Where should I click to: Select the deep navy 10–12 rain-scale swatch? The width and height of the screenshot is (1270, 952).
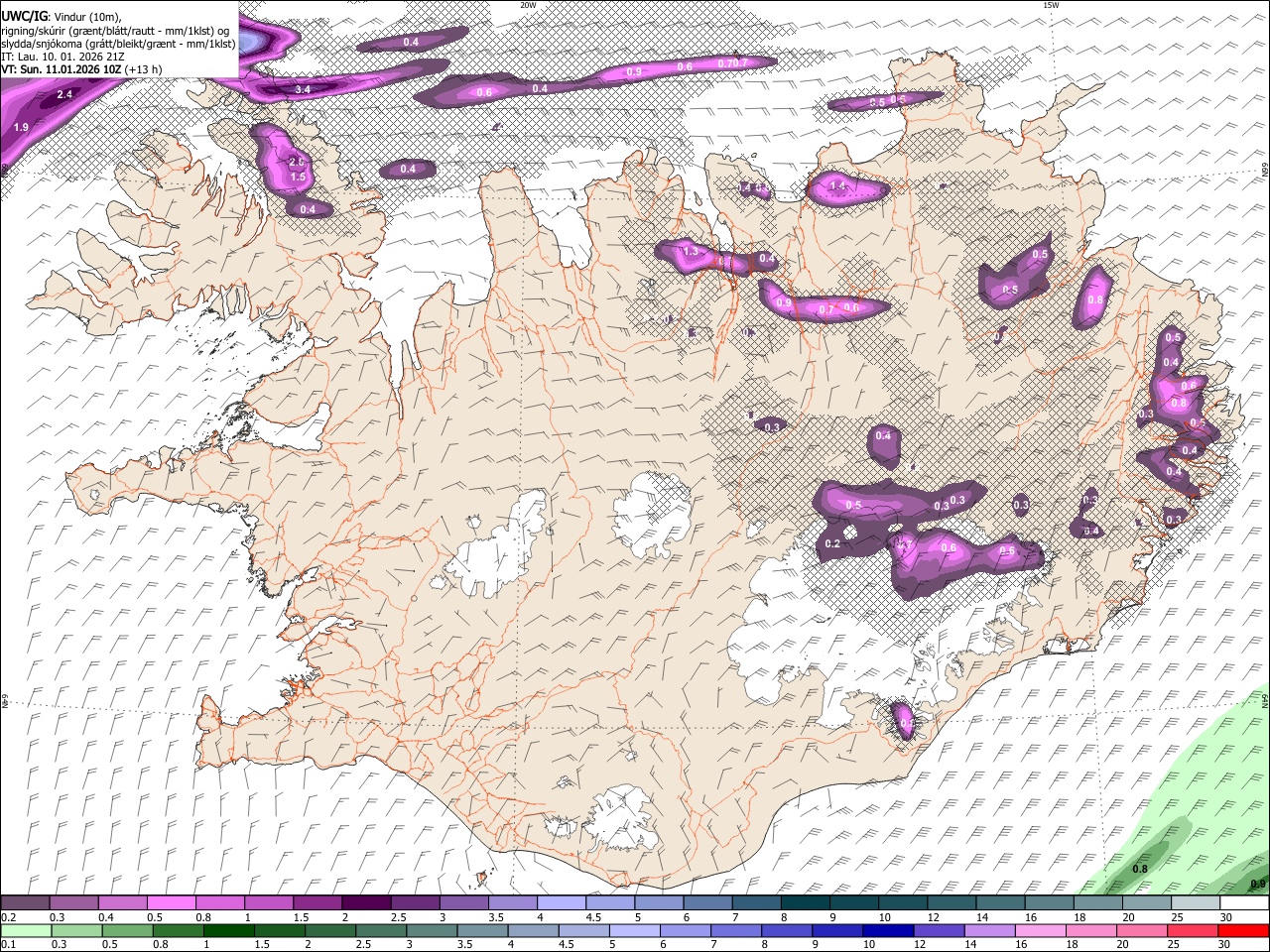click(889, 930)
